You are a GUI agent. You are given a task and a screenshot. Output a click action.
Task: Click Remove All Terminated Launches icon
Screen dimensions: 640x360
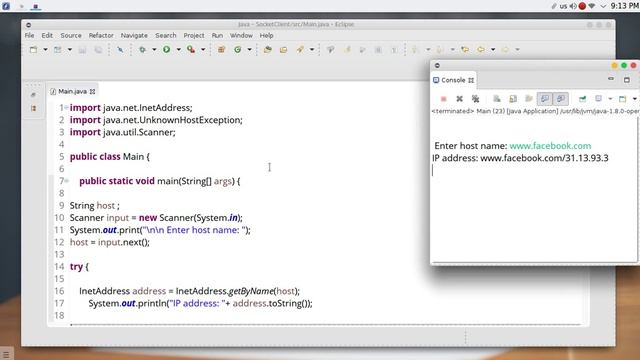coord(476,99)
